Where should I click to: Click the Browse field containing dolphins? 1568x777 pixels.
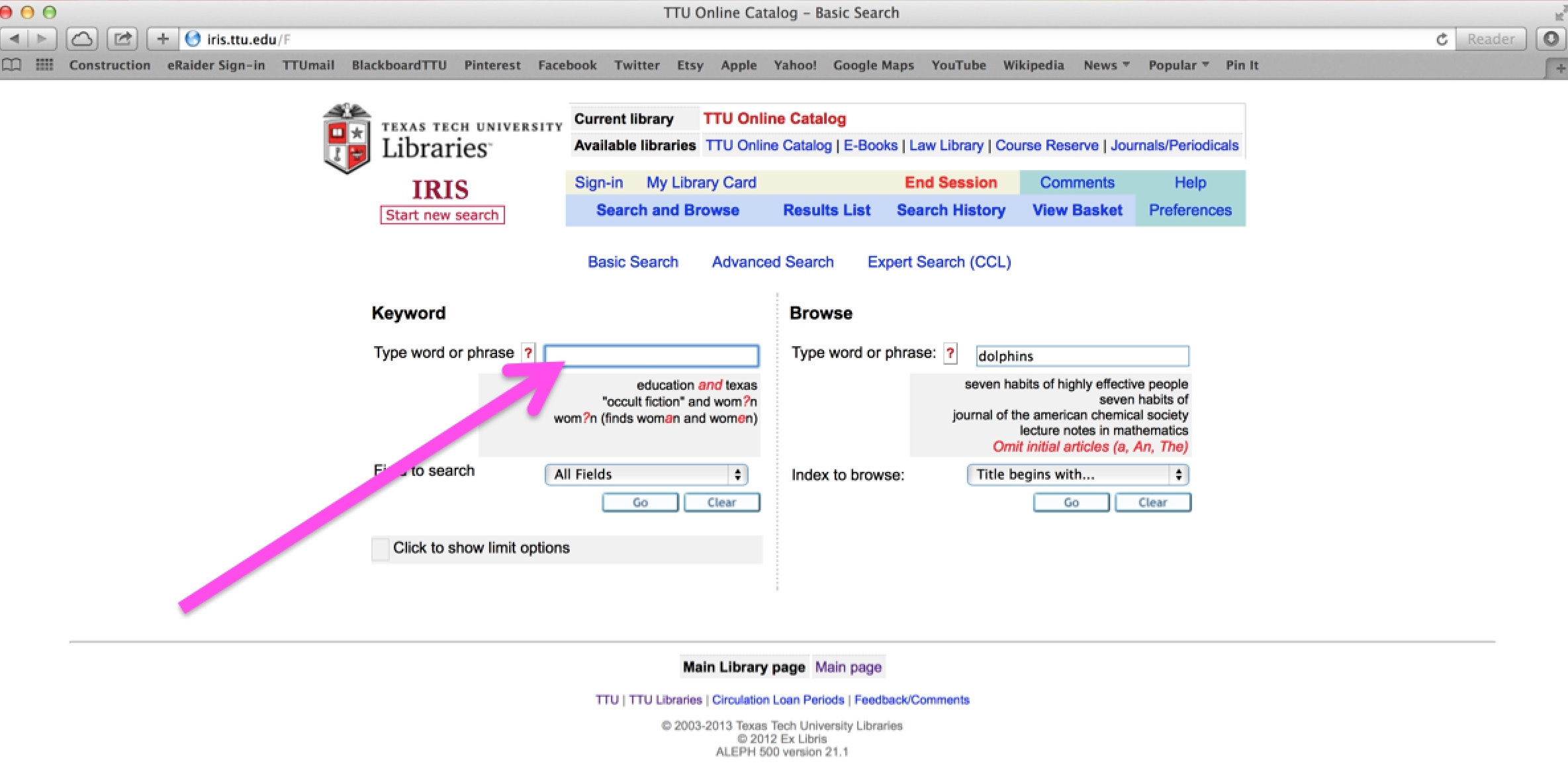1082,356
